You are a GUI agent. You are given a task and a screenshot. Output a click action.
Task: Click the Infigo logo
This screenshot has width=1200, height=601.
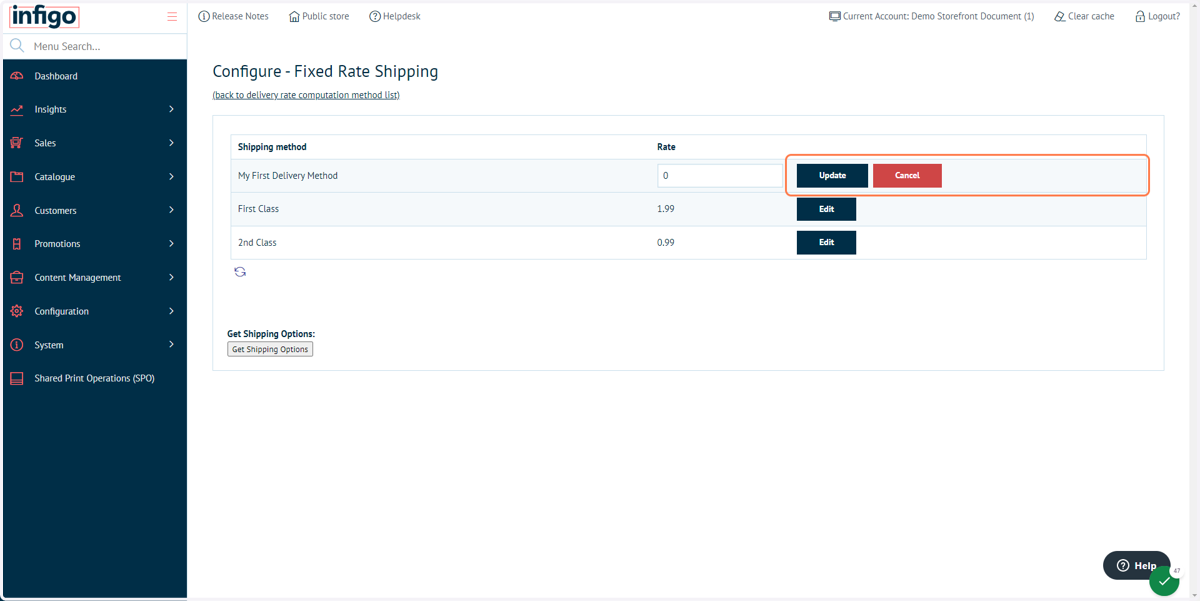(x=44, y=17)
